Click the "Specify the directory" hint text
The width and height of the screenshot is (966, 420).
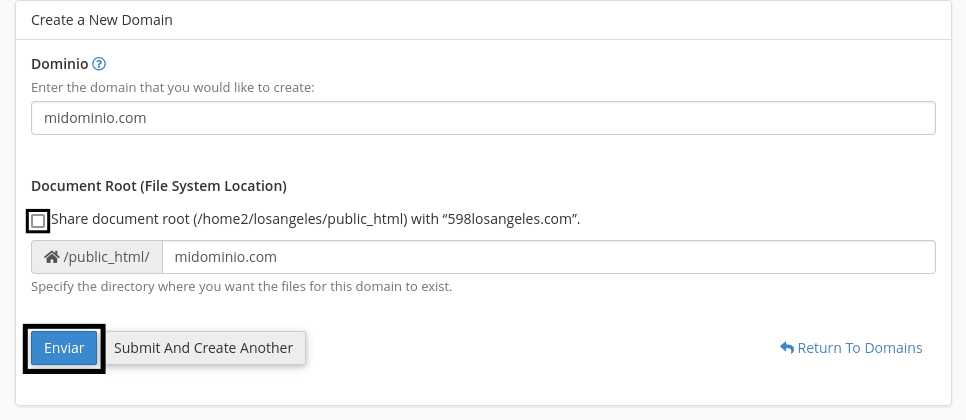point(241,287)
